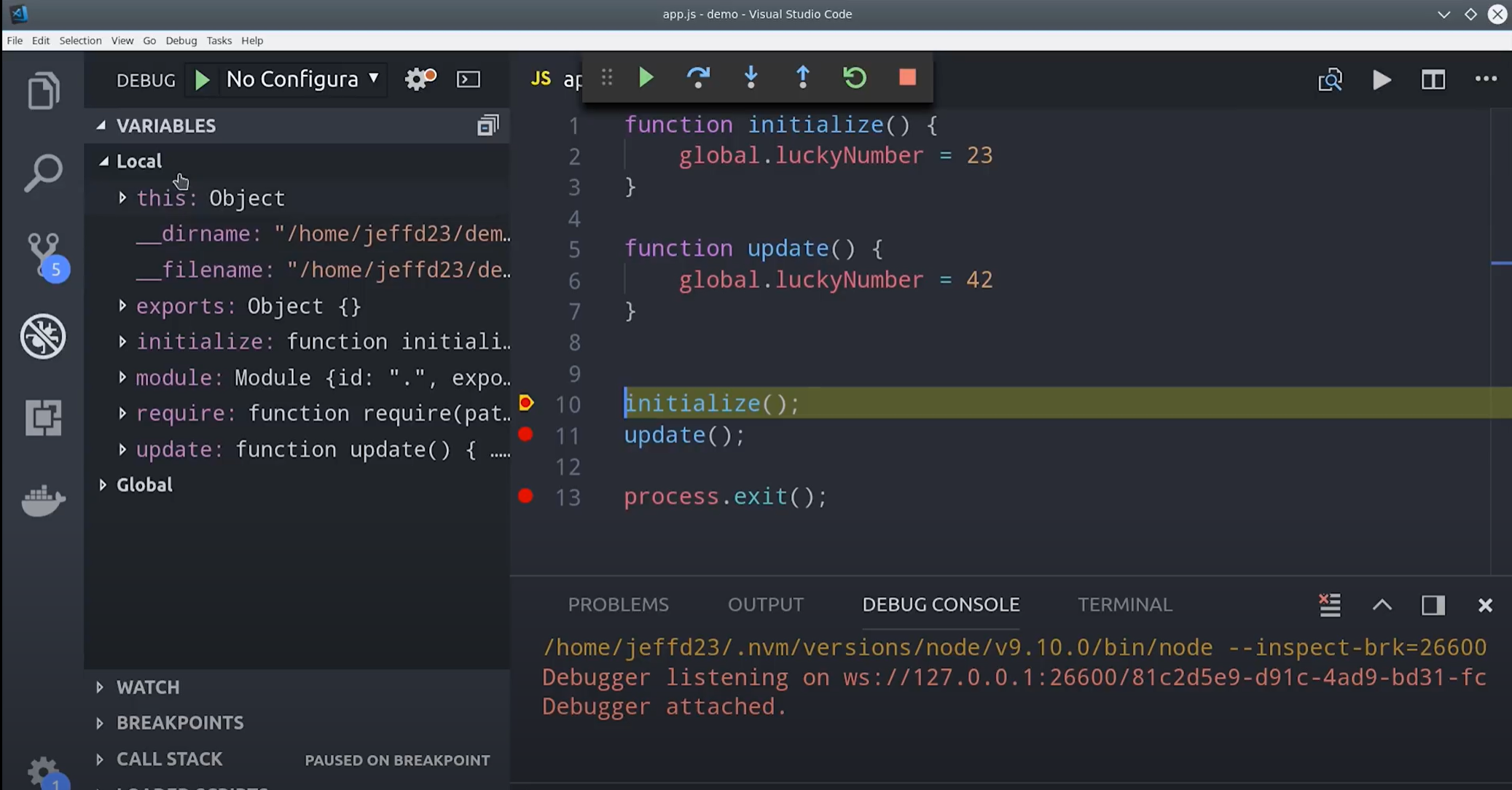Clear the debug console output
1512x790 pixels.
[x=1330, y=605]
